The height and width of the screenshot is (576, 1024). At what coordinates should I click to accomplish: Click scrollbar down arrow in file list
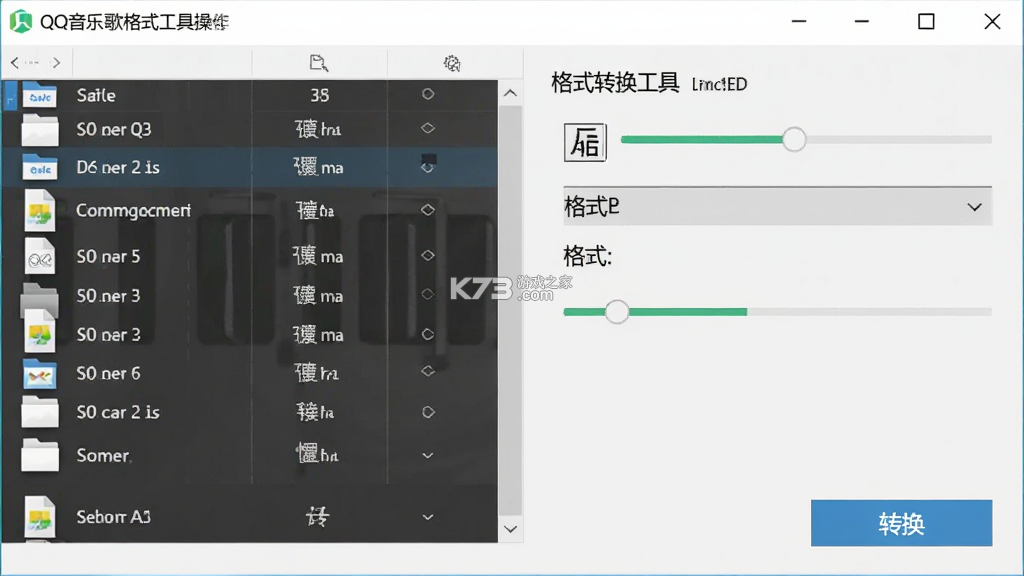pyautogui.click(x=510, y=529)
